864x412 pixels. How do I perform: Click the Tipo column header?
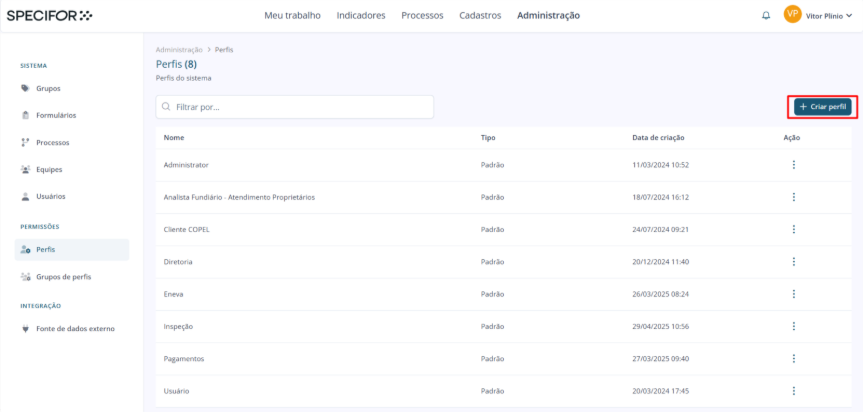point(488,138)
